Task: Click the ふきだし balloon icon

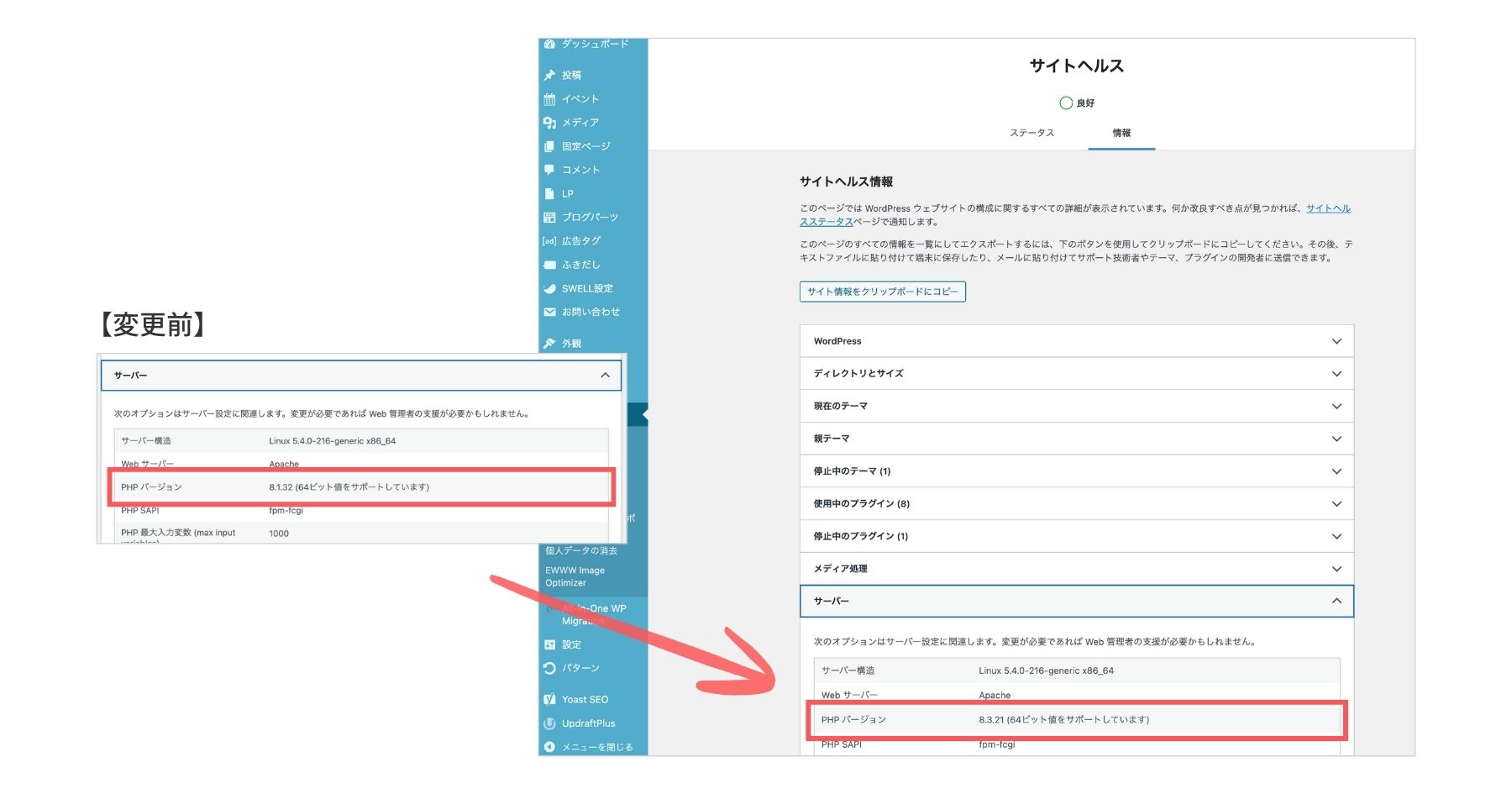Action: point(549,265)
